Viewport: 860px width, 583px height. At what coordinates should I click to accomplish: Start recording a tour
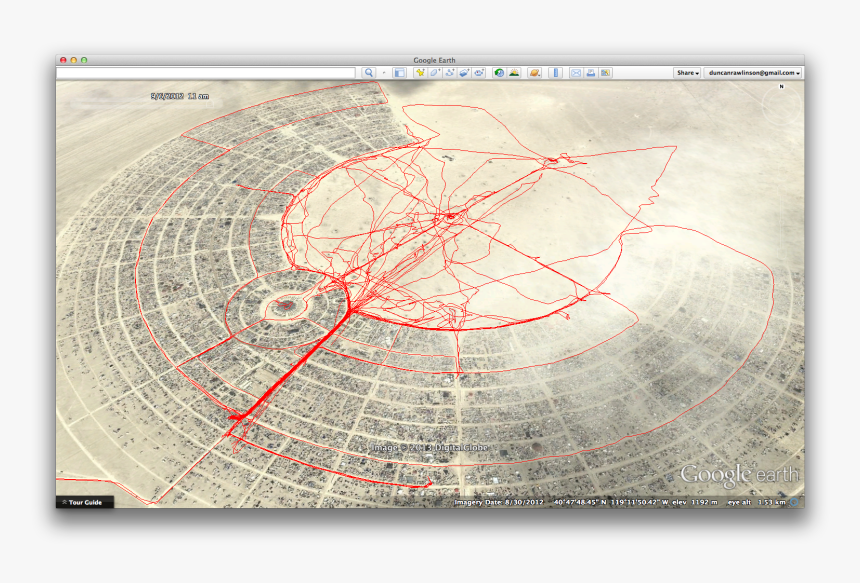(478, 72)
